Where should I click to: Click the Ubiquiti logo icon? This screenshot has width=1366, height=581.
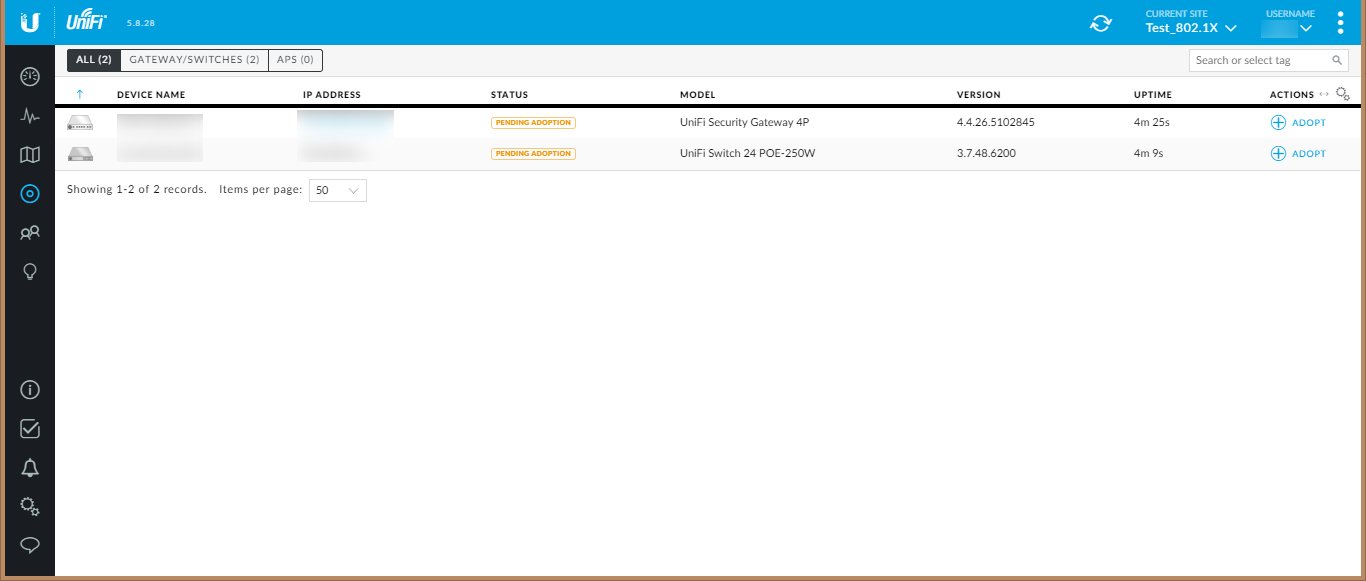(x=30, y=22)
